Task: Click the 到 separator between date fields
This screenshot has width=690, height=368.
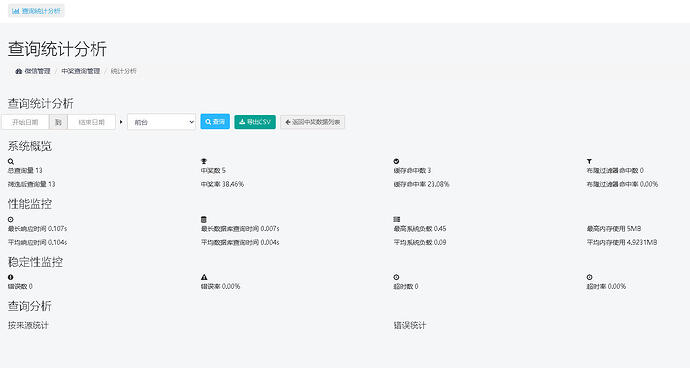Action: (x=58, y=122)
